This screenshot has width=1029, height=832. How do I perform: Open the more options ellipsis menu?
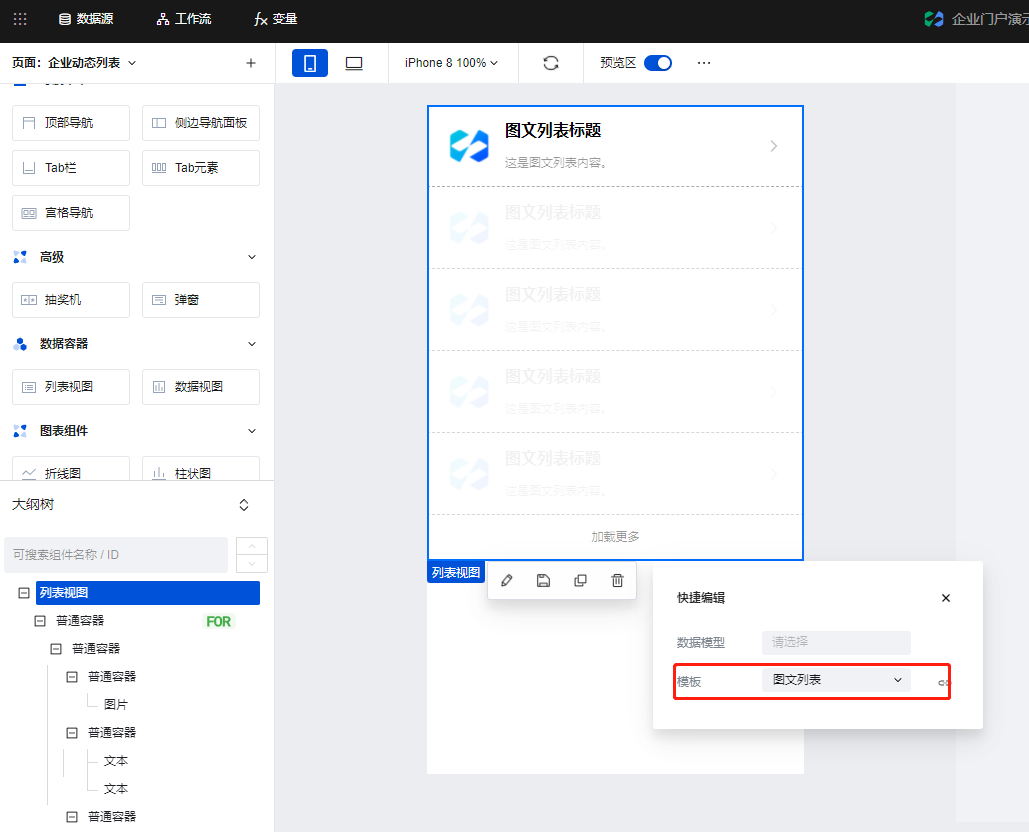coord(704,63)
